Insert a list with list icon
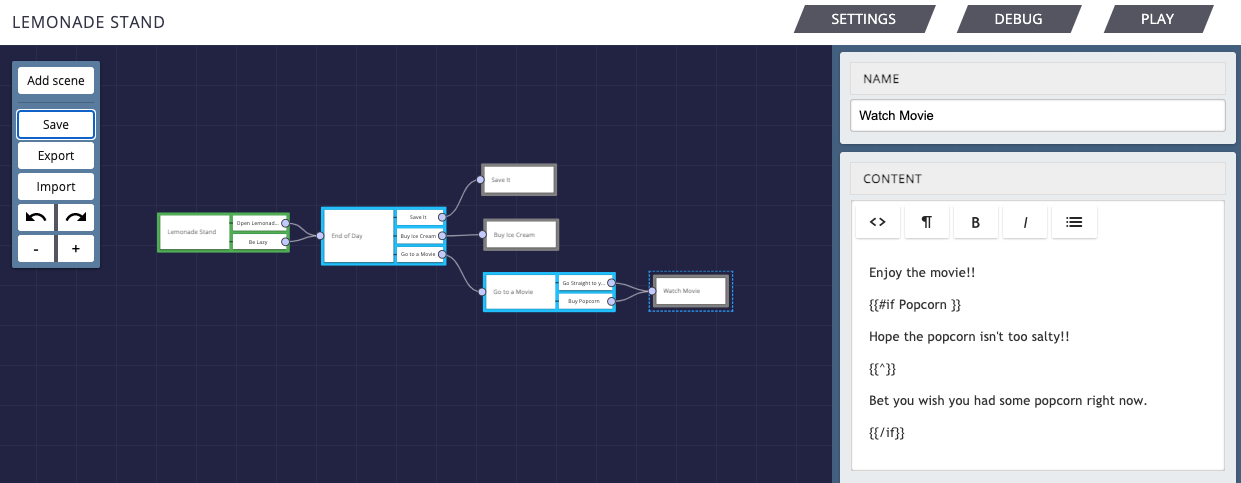 [1074, 222]
